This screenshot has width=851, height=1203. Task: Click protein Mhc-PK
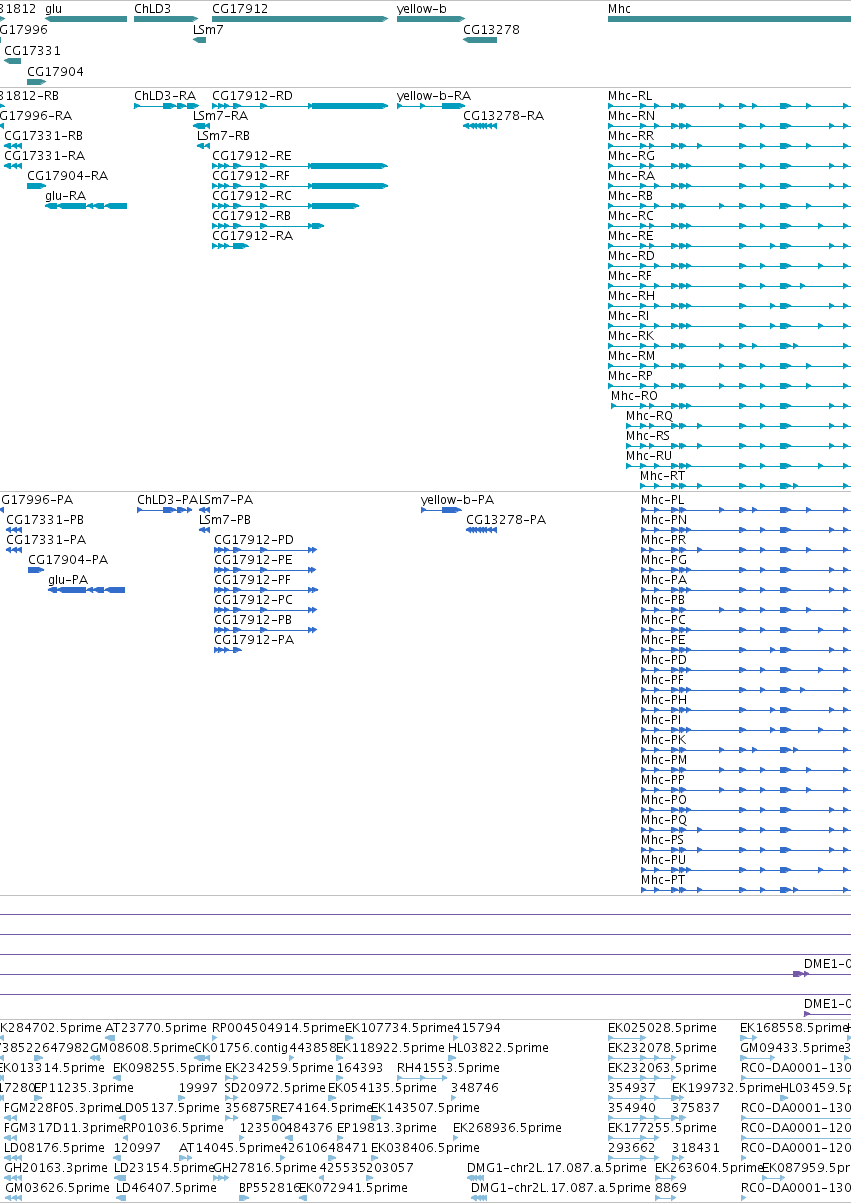tap(664, 740)
